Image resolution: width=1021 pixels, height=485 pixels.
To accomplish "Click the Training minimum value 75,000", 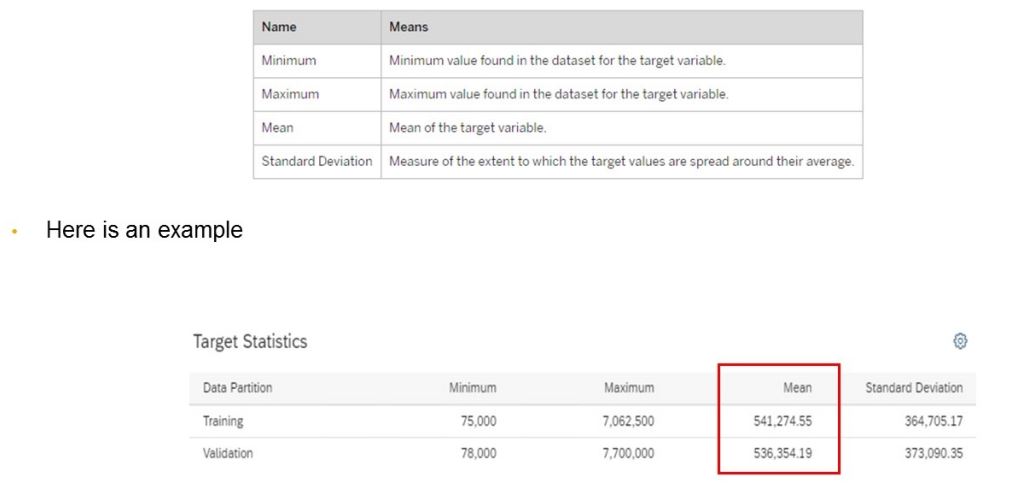I will 476,421.
